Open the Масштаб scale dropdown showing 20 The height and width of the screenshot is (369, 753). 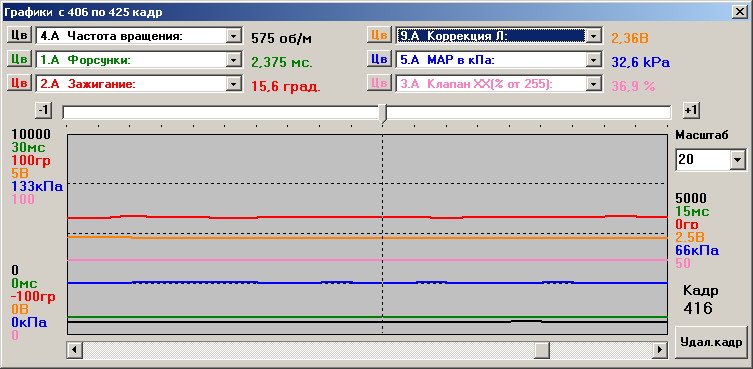click(737, 160)
